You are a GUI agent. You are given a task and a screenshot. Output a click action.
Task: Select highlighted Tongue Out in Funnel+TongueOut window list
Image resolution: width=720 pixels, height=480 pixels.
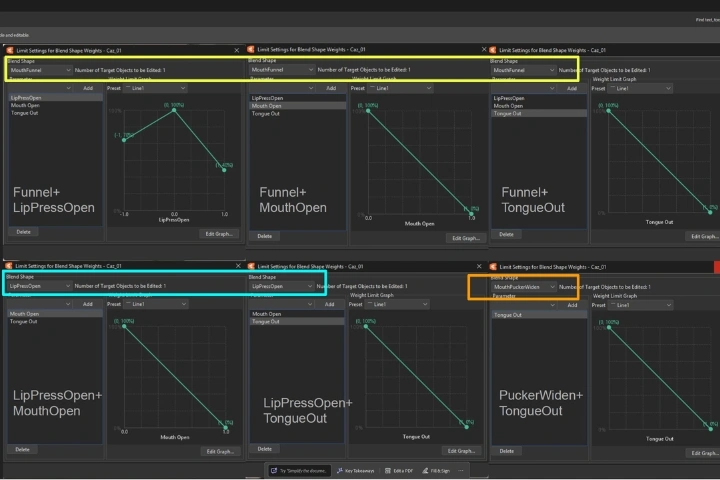[x=539, y=113]
